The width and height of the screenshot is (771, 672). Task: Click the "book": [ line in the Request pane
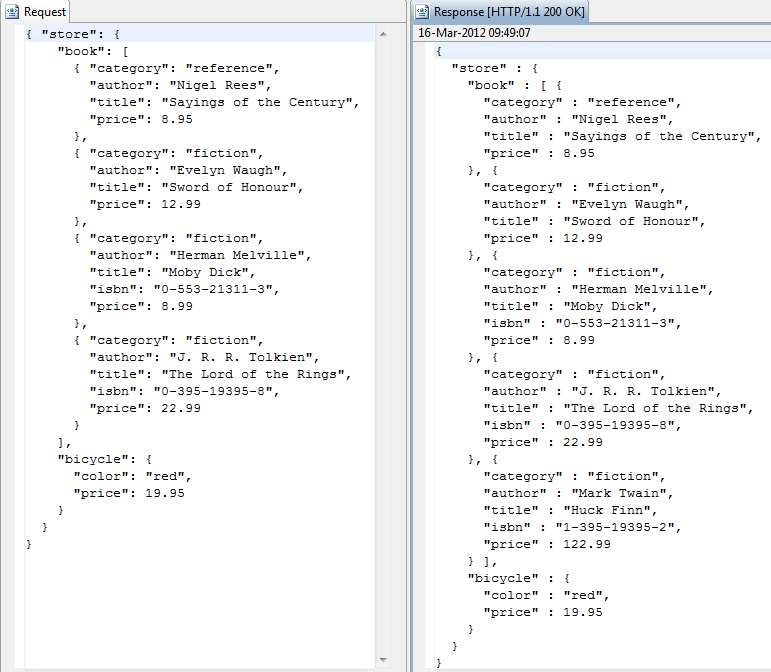tap(93, 52)
